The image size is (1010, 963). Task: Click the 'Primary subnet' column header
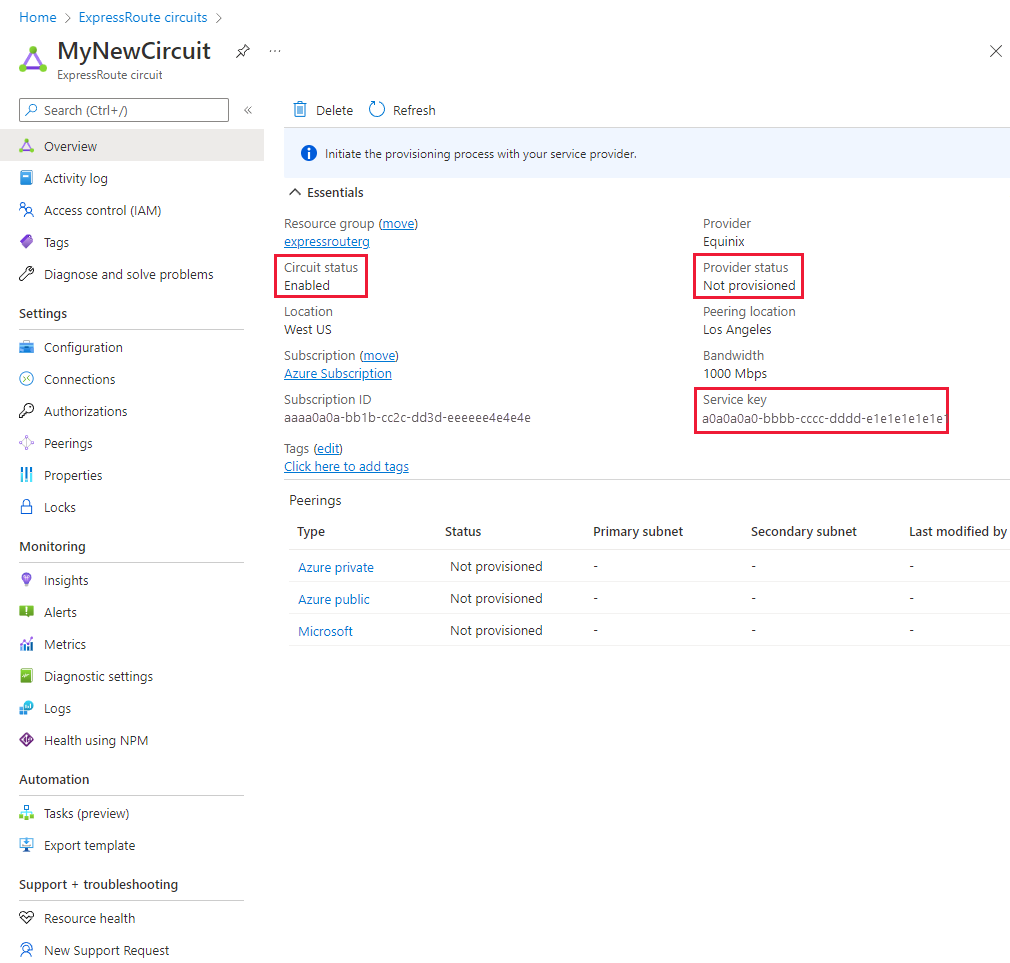(638, 531)
